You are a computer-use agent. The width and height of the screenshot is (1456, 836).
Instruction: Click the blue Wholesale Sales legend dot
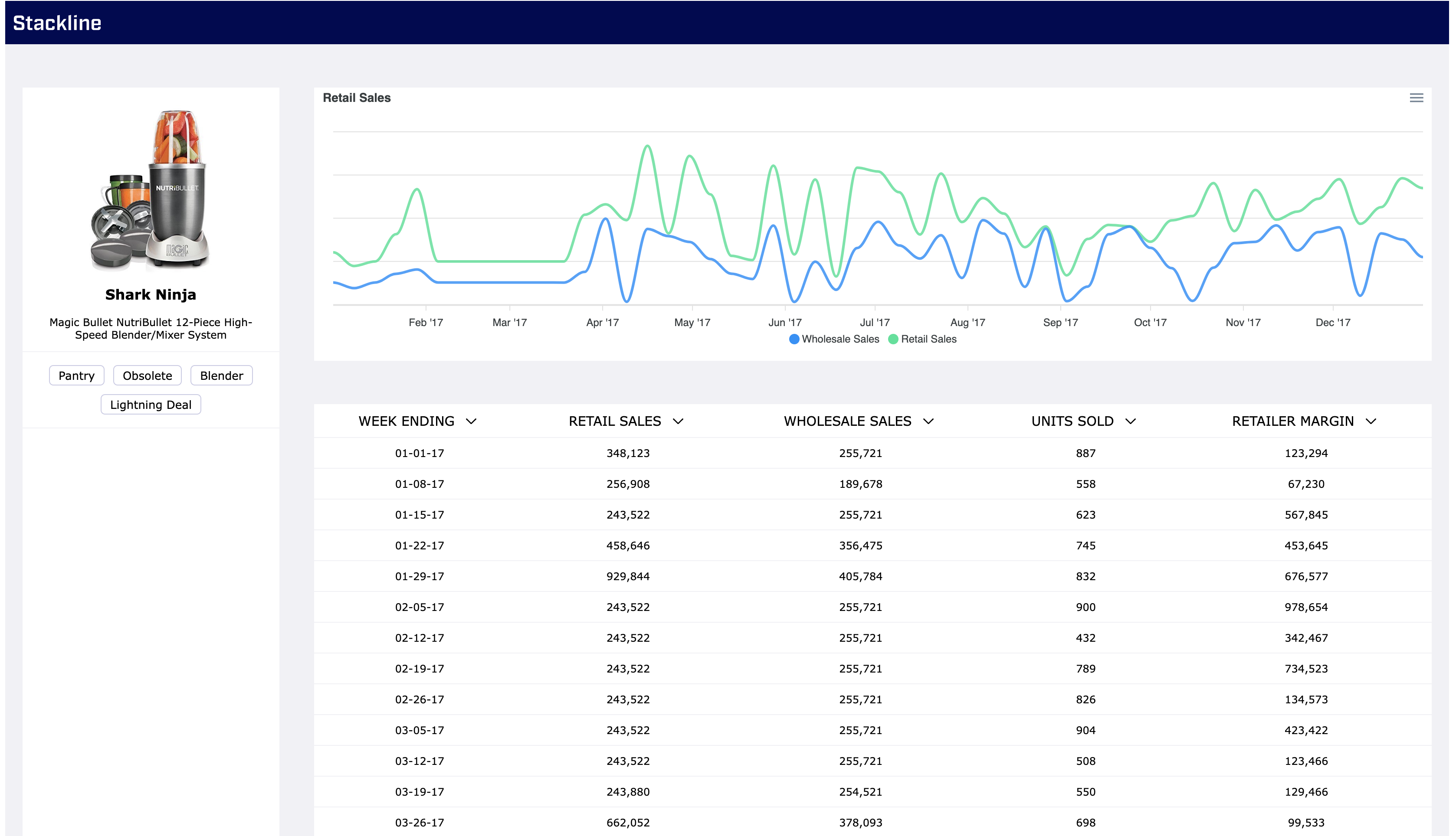tap(794, 339)
